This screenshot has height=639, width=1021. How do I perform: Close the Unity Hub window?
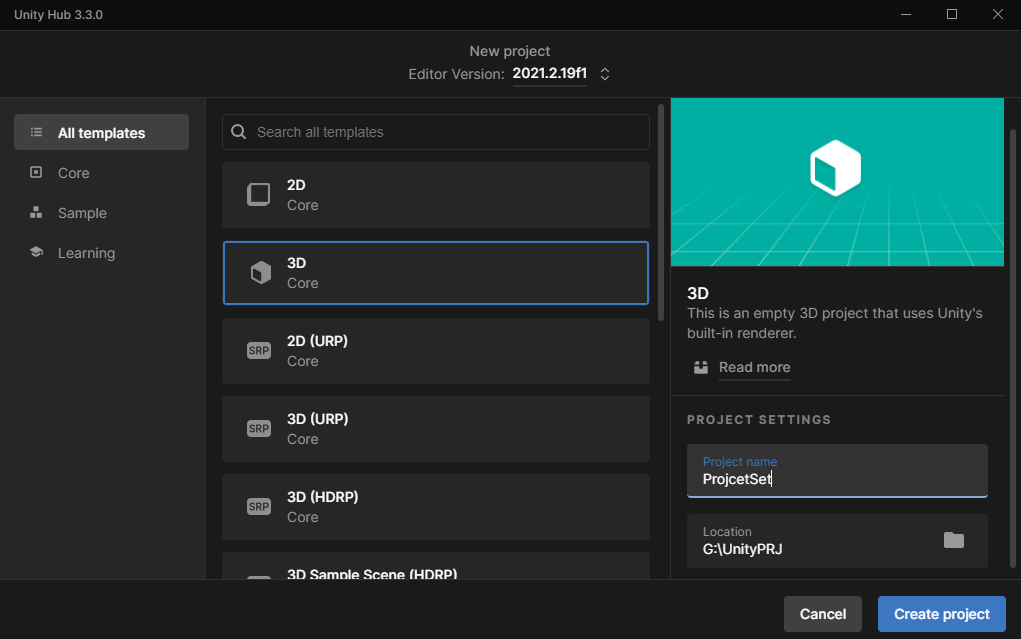coord(998,14)
